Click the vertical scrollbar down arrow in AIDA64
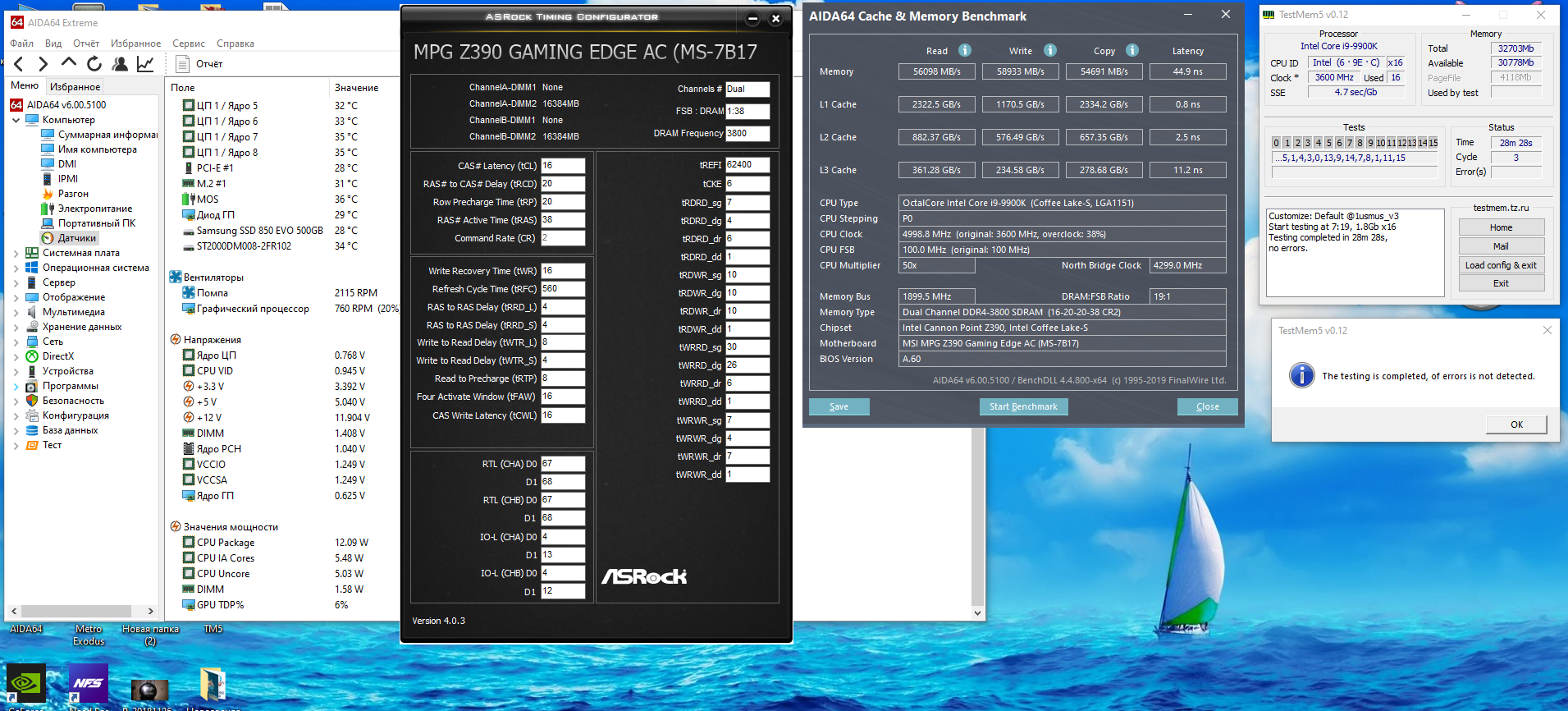 977,612
